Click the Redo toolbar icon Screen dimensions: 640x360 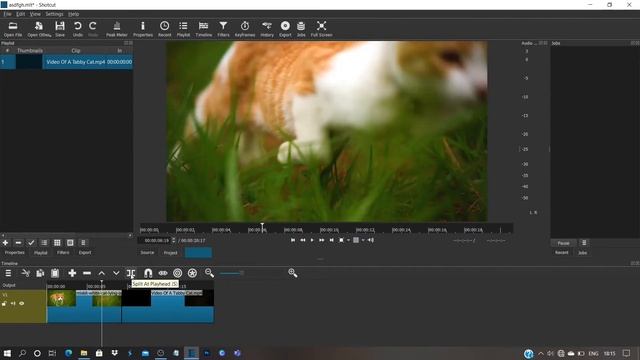(93, 29)
